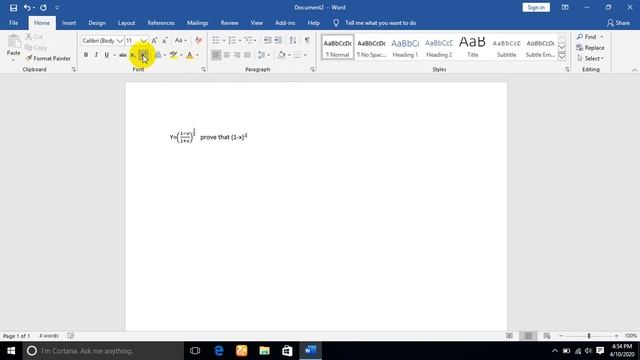Open the font size dropdown
The image size is (640, 360).
click(x=144, y=41)
